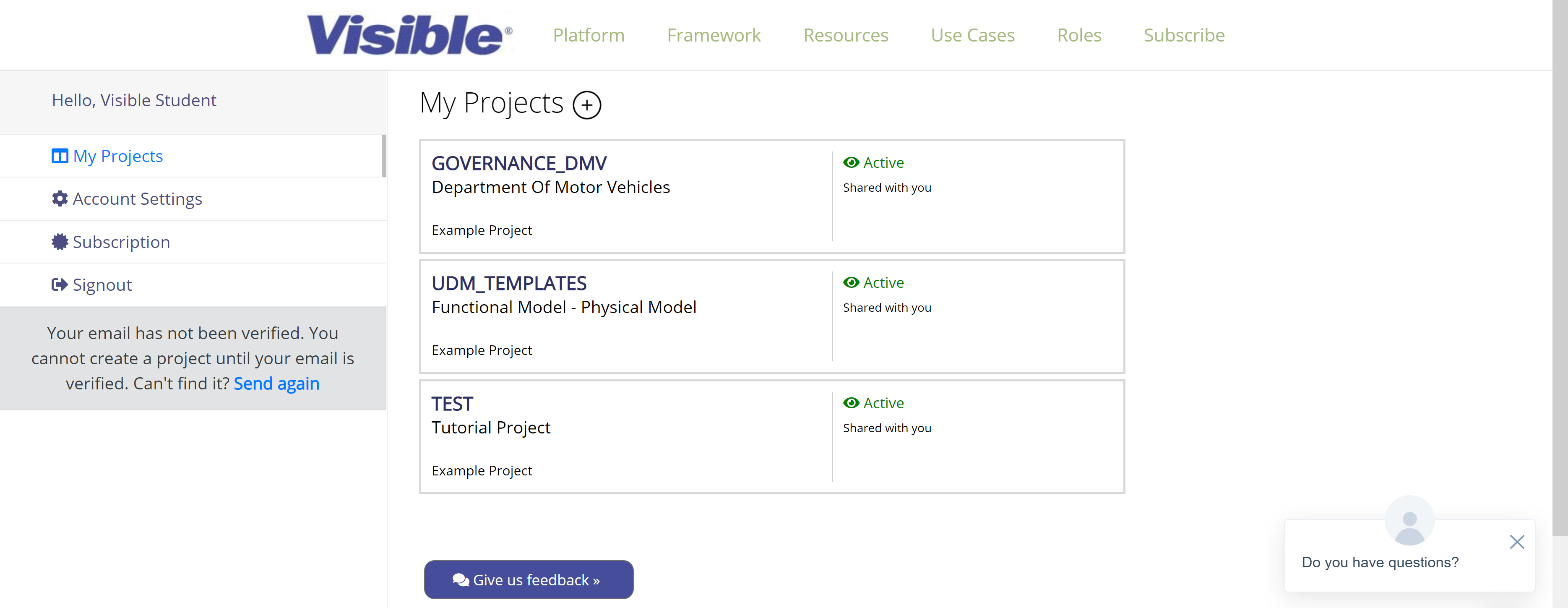Click Tutorial Project description
Image resolution: width=1568 pixels, height=608 pixels.
click(491, 428)
